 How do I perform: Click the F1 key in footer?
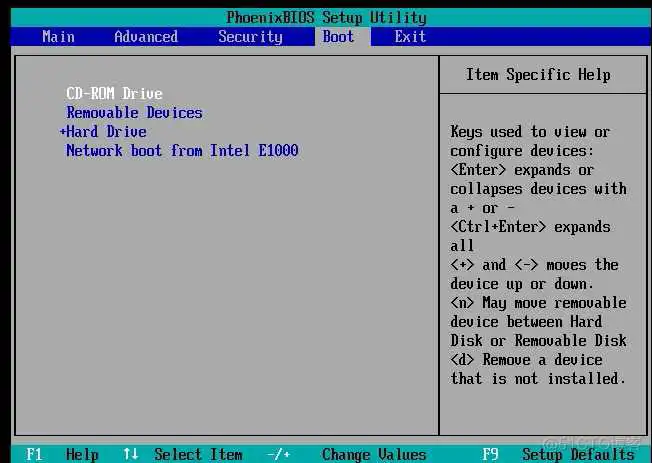tap(34, 454)
